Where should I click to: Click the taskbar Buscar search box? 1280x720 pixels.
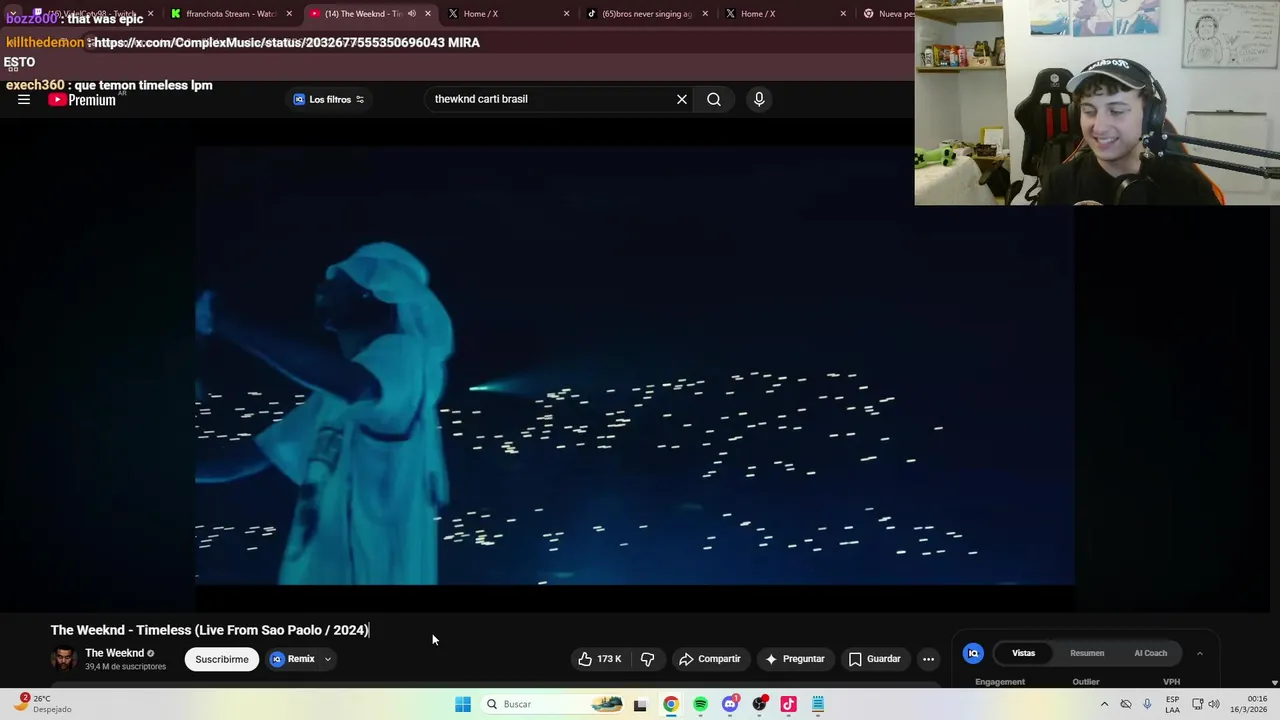pos(552,704)
